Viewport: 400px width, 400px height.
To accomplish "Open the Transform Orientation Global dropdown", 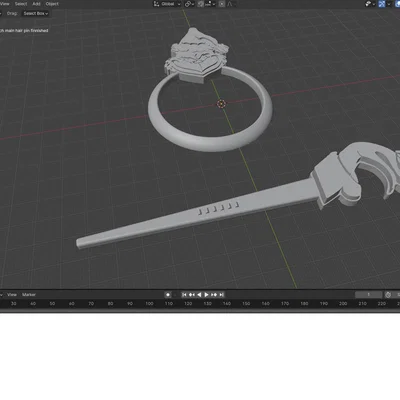I will pyautogui.click(x=167, y=4).
